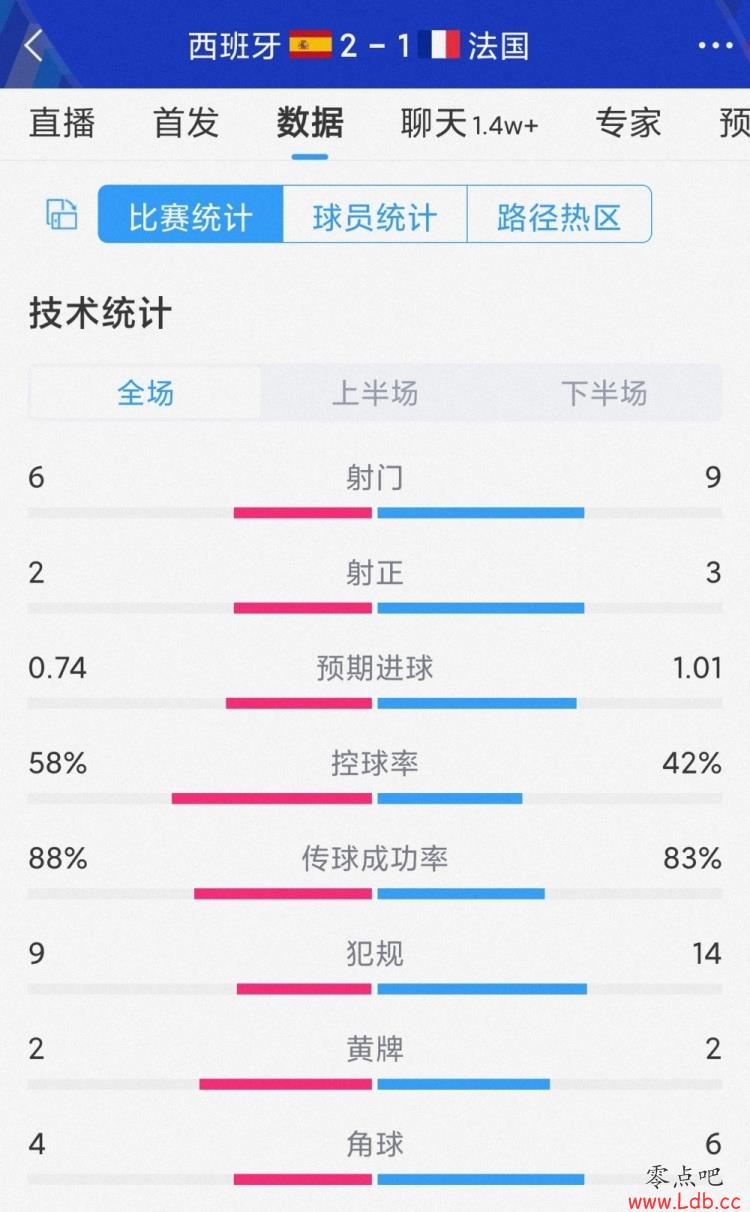Image resolution: width=750 pixels, height=1212 pixels.
Task: Select the 路径热区 segment
Action: (x=559, y=214)
